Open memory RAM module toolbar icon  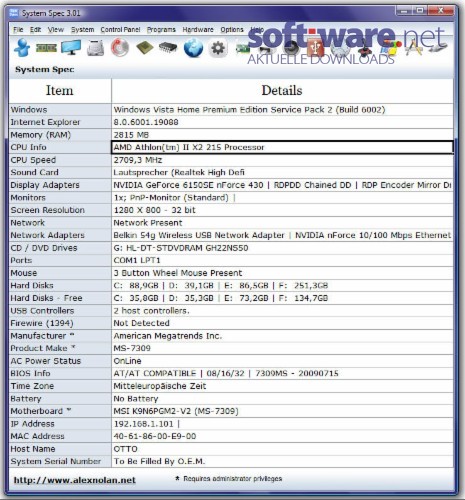coord(46,48)
